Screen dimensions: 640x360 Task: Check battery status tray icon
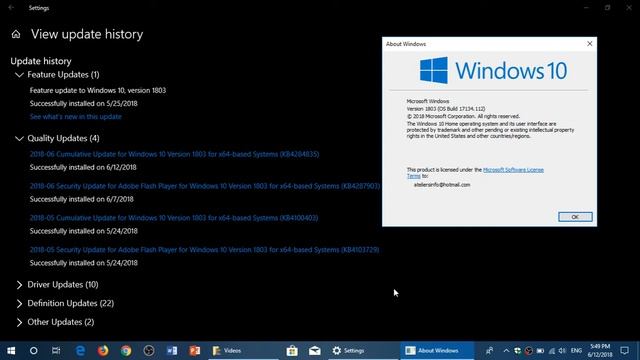(540, 351)
